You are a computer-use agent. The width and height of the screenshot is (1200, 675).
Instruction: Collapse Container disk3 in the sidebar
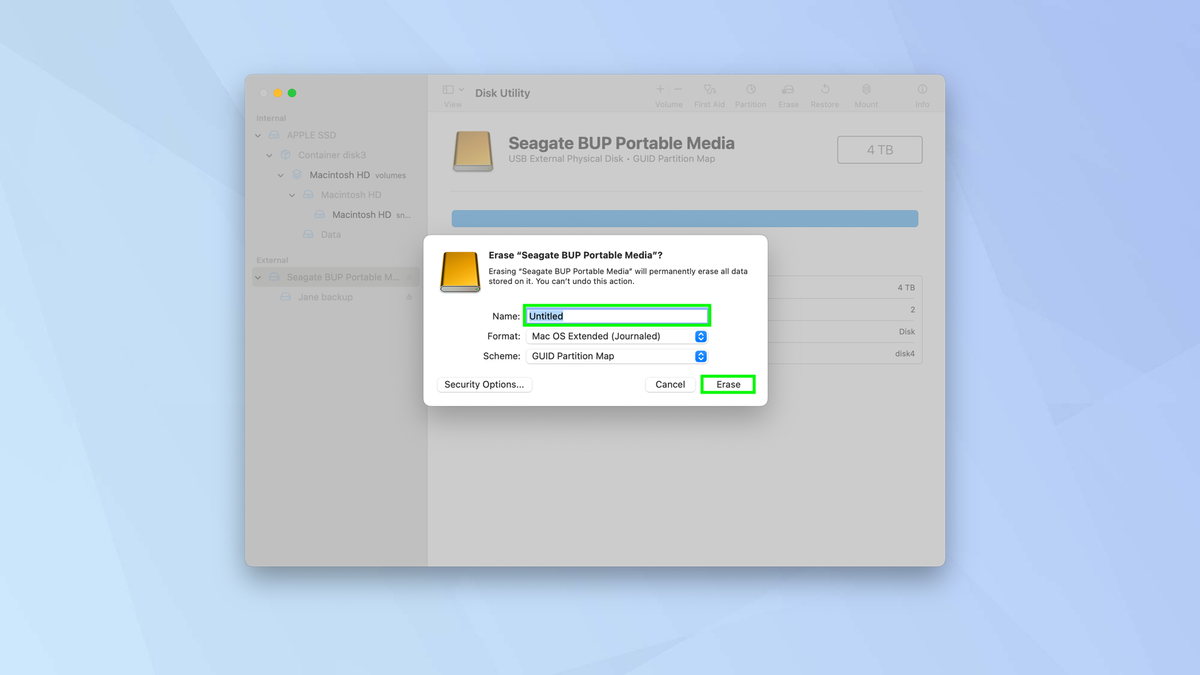click(x=269, y=155)
